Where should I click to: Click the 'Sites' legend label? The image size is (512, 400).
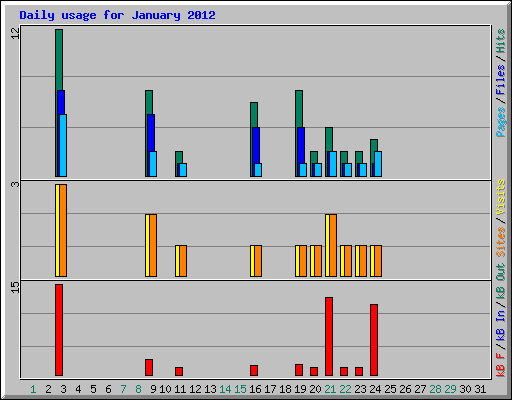[x=500, y=242]
